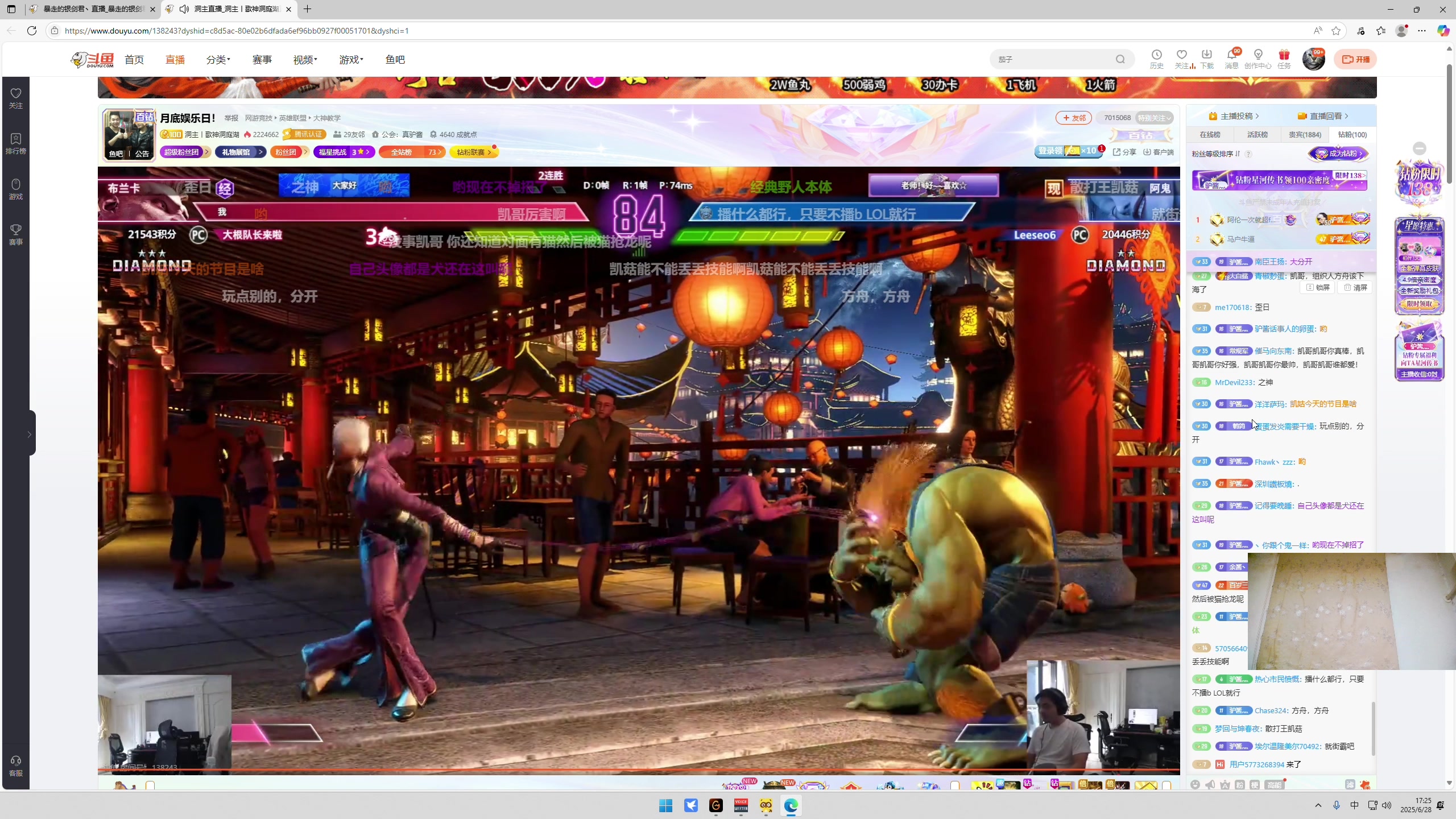Toggle the 滤 chat filter
Viewport: 1456px width, 819px height.
tap(1350, 785)
